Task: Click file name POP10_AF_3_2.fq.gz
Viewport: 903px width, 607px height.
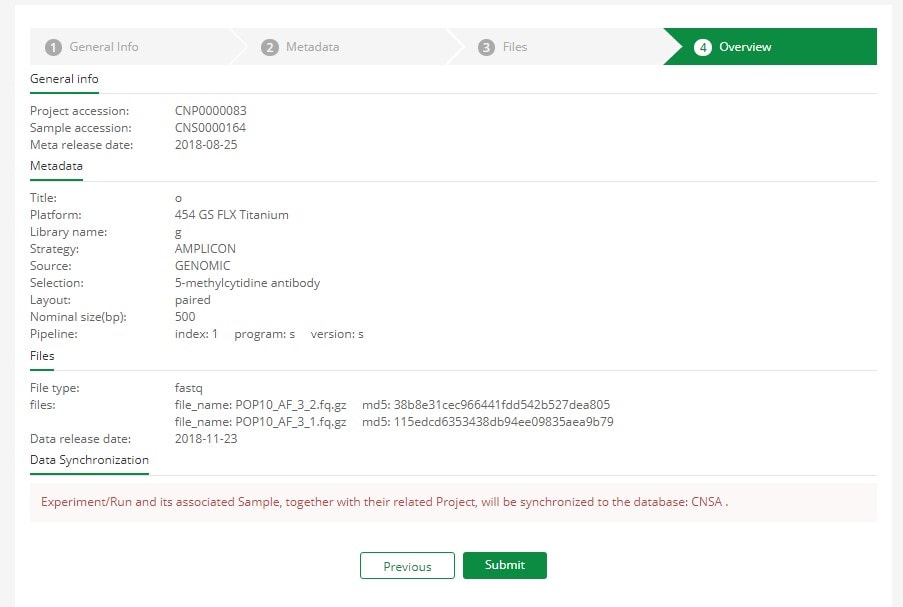Action: [x=291, y=405]
